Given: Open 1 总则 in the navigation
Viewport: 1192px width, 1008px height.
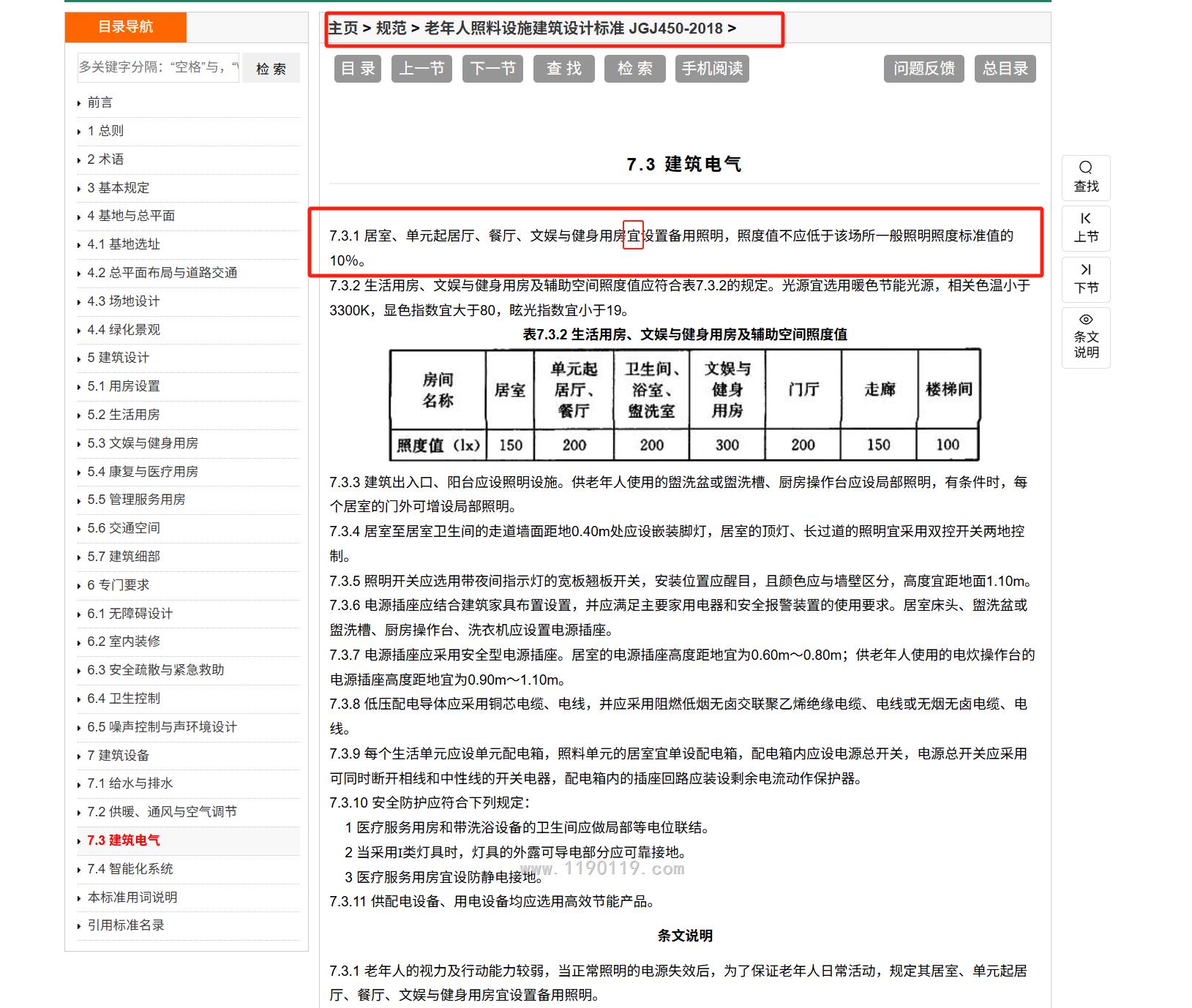Looking at the screenshot, I should pyautogui.click(x=105, y=131).
